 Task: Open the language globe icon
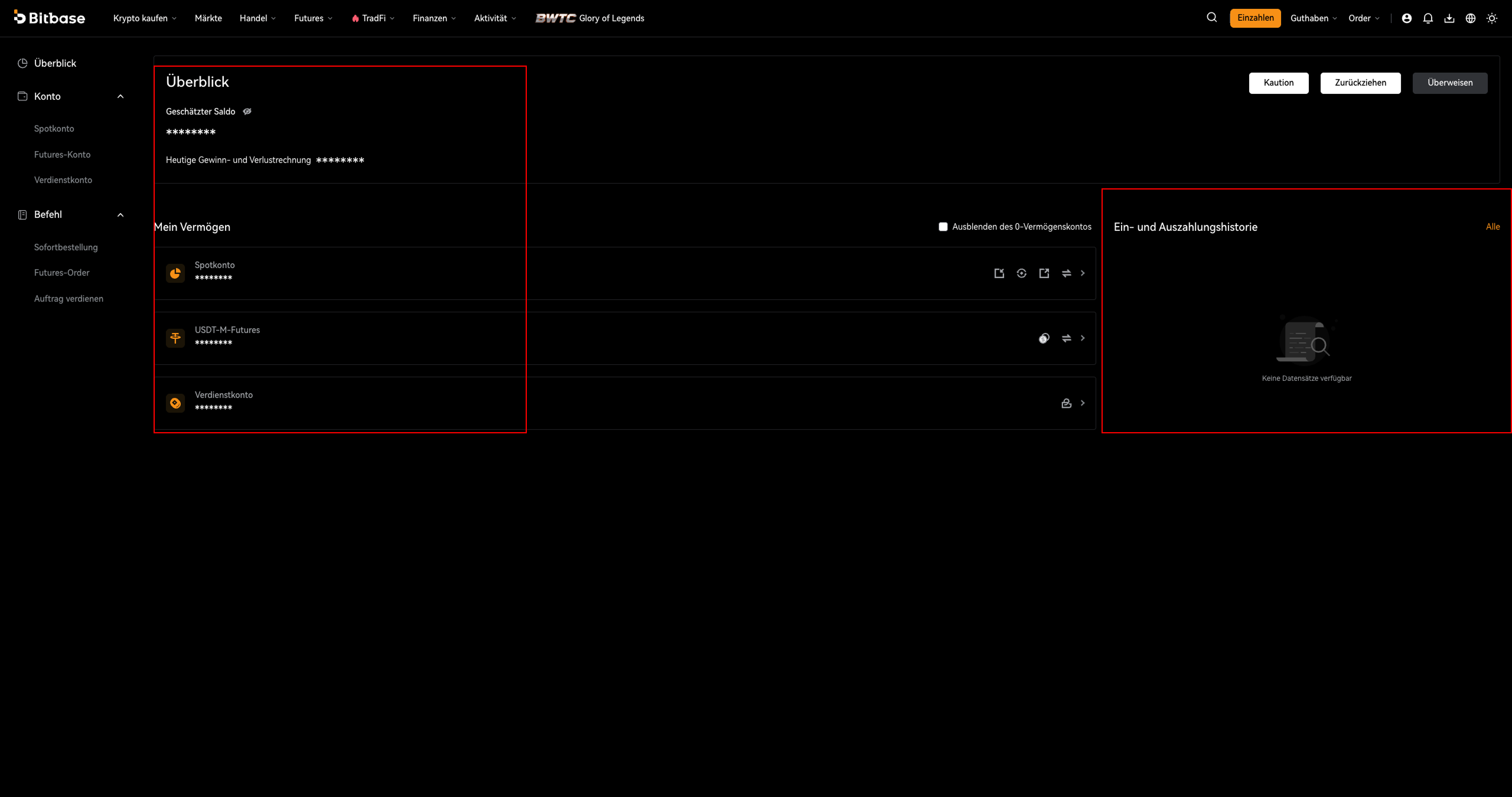[x=1471, y=18]
